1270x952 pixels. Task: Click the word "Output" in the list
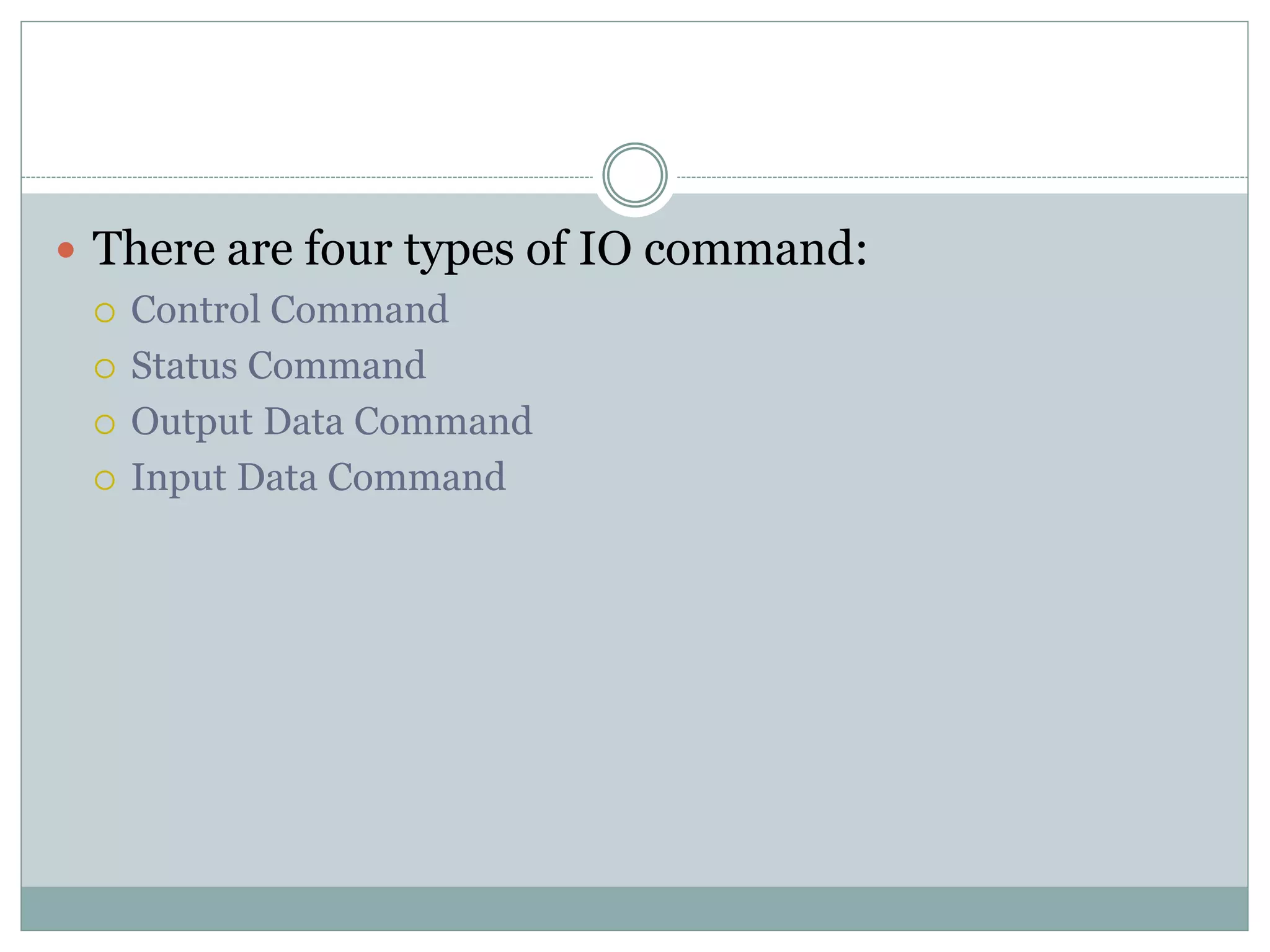coord(192,421)
